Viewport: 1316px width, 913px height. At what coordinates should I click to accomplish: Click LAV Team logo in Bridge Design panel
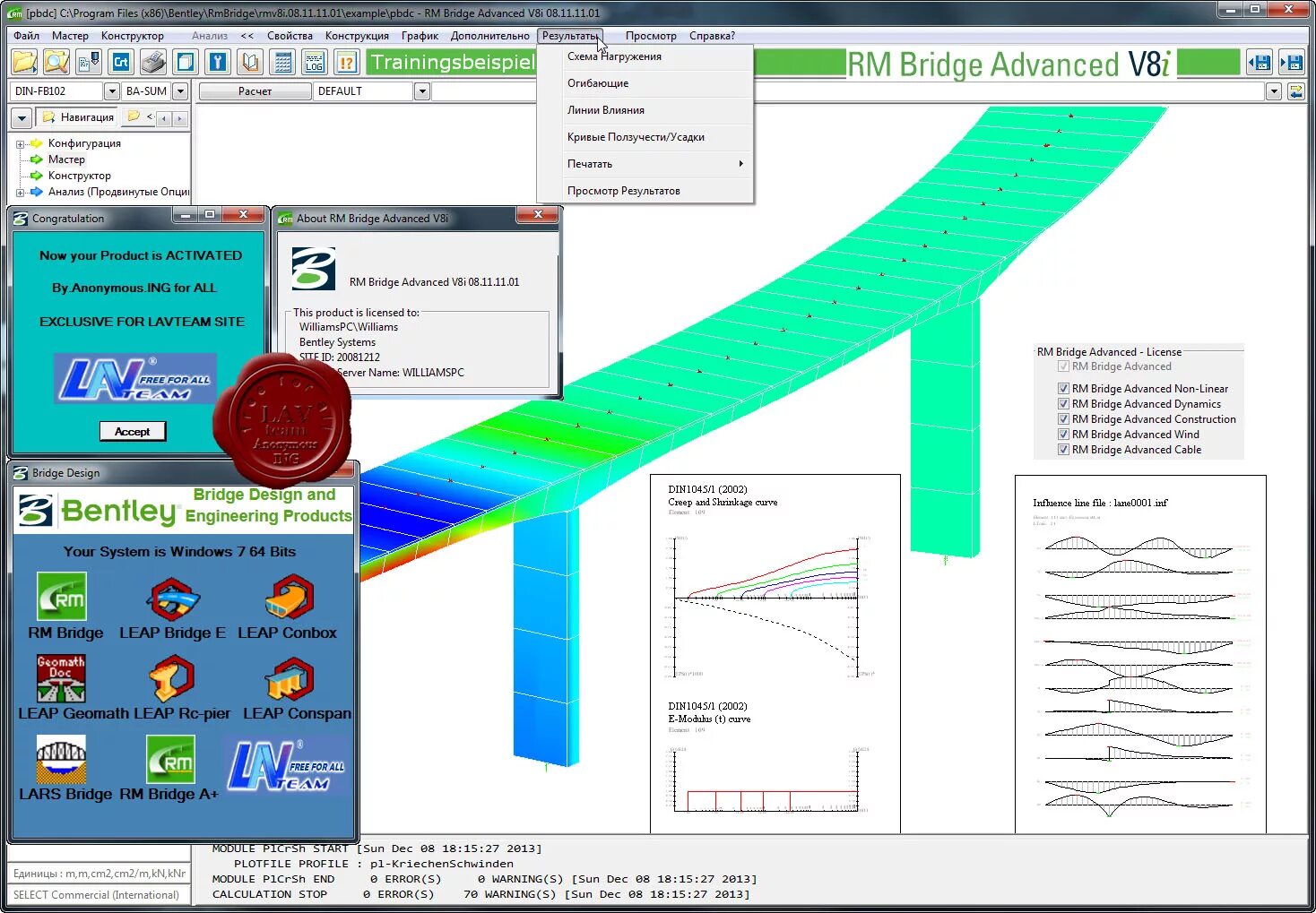tap(285, 766)
